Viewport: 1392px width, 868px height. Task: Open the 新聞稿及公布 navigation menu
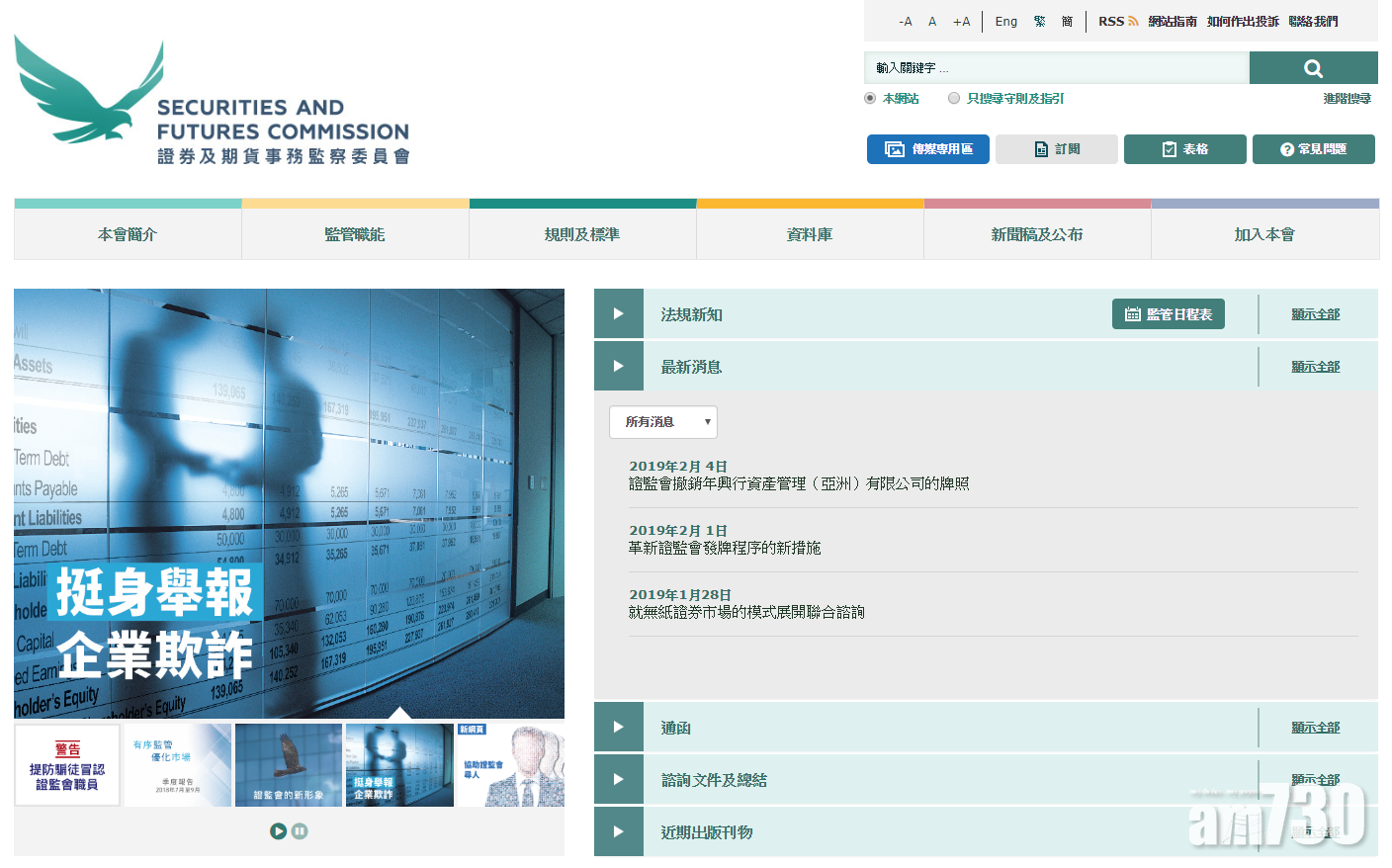pyautogui.click(x=1037, y=234)
